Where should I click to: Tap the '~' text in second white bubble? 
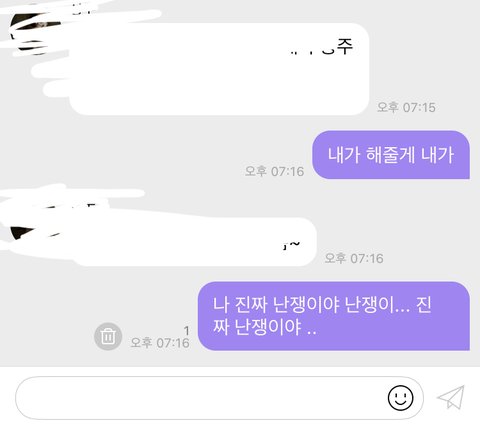point(294,244)
